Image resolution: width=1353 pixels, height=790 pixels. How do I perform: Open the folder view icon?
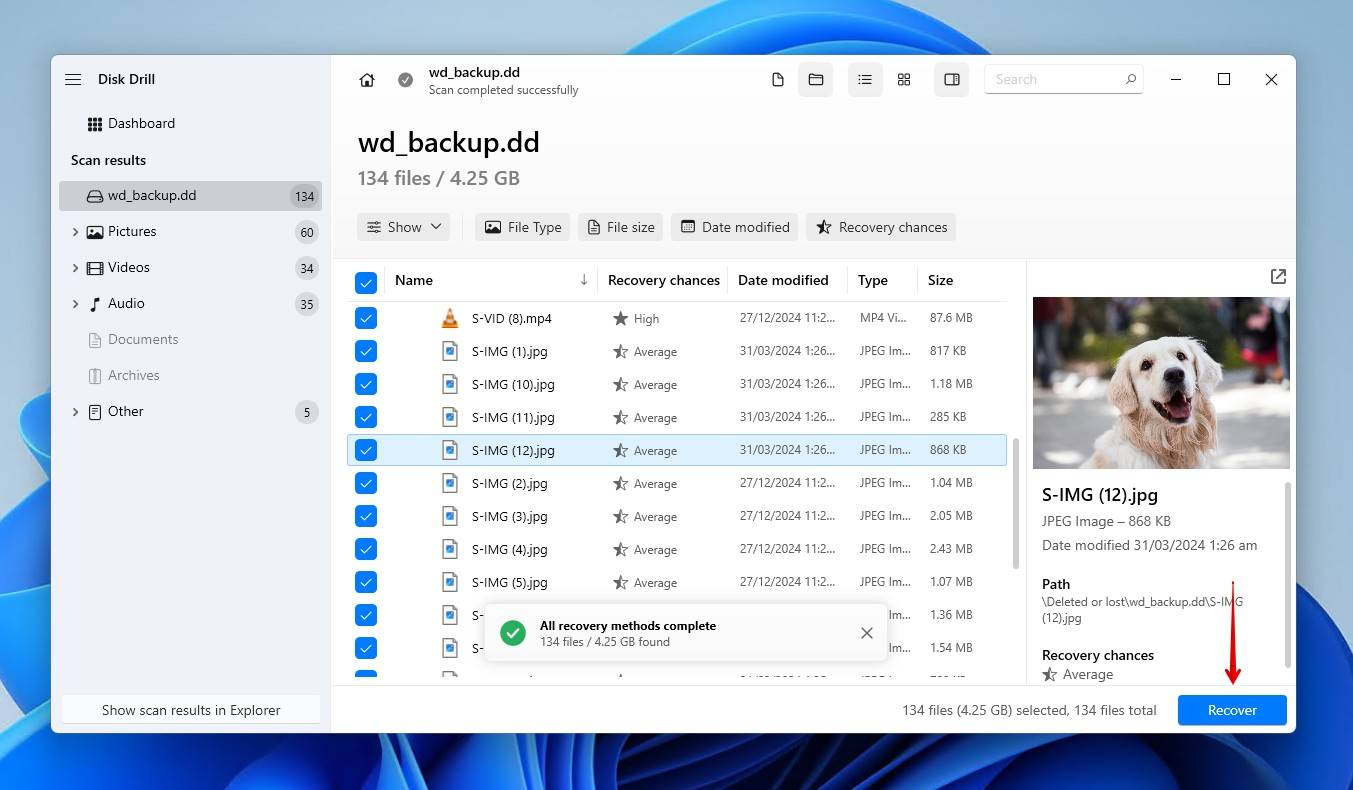(x=816, y=79)
